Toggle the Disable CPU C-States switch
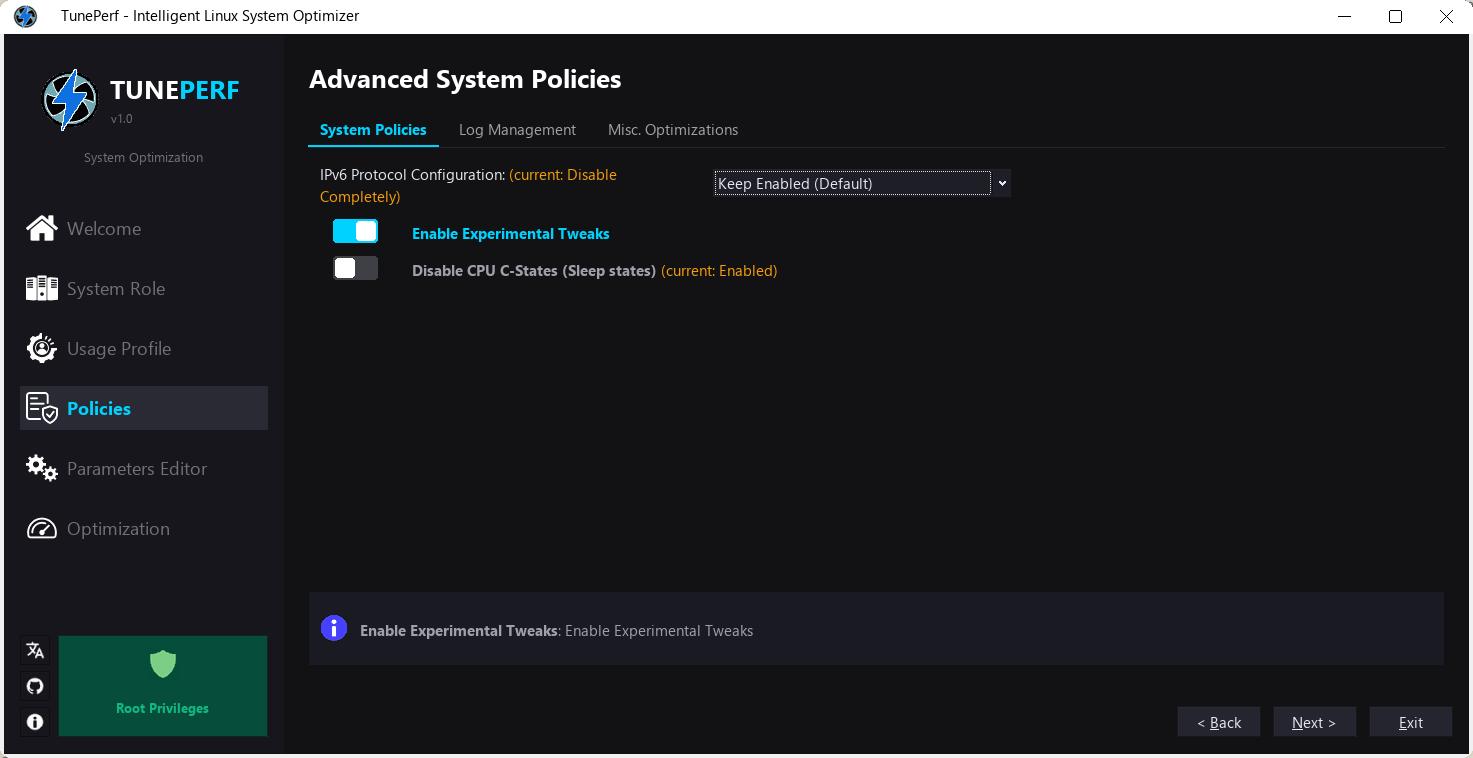Image resolution: width=1473 pixels, height=758 pixels. pyautogui.click(x=355, y=268)
